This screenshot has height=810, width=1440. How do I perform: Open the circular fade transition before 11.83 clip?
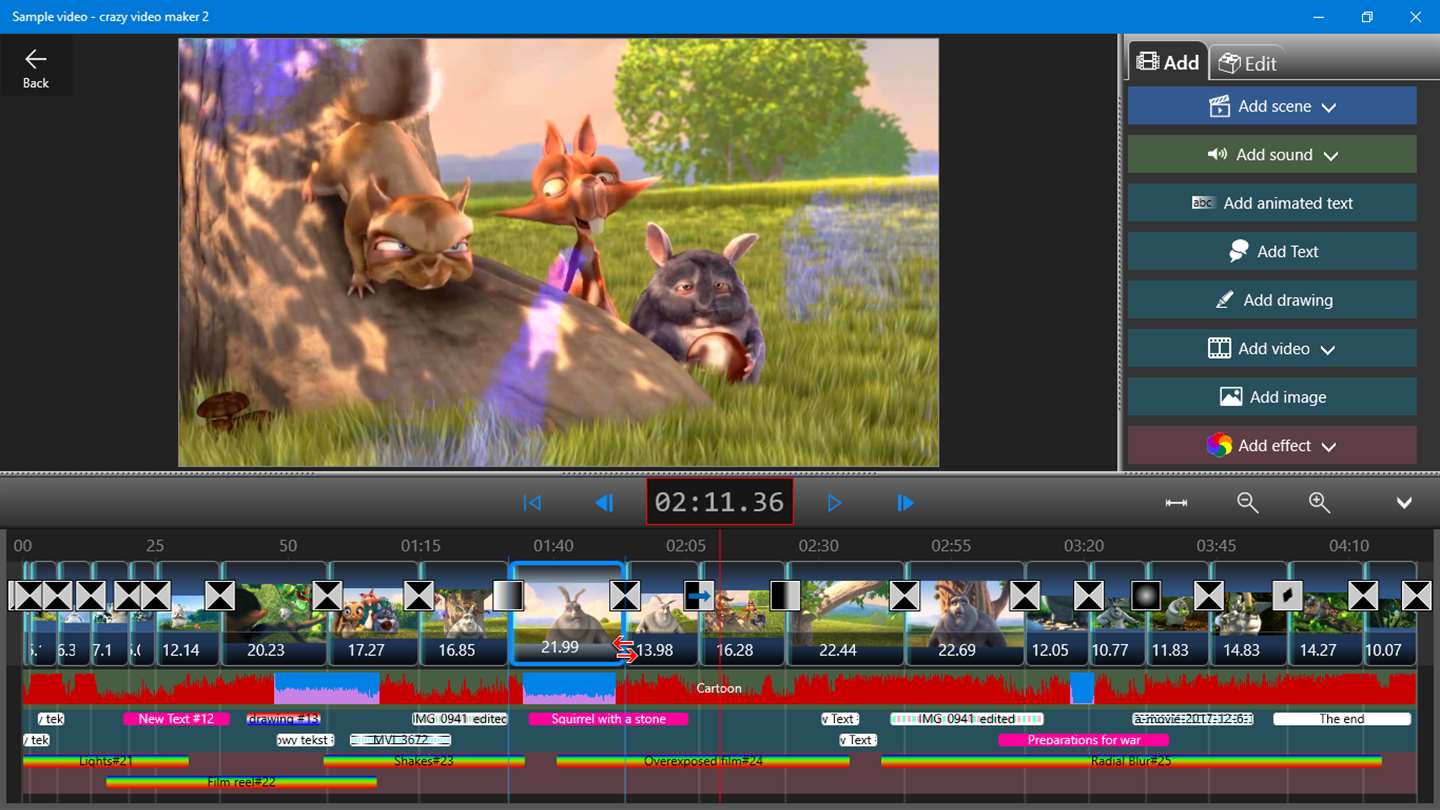pyautogui.click(x=1146, y=596)
